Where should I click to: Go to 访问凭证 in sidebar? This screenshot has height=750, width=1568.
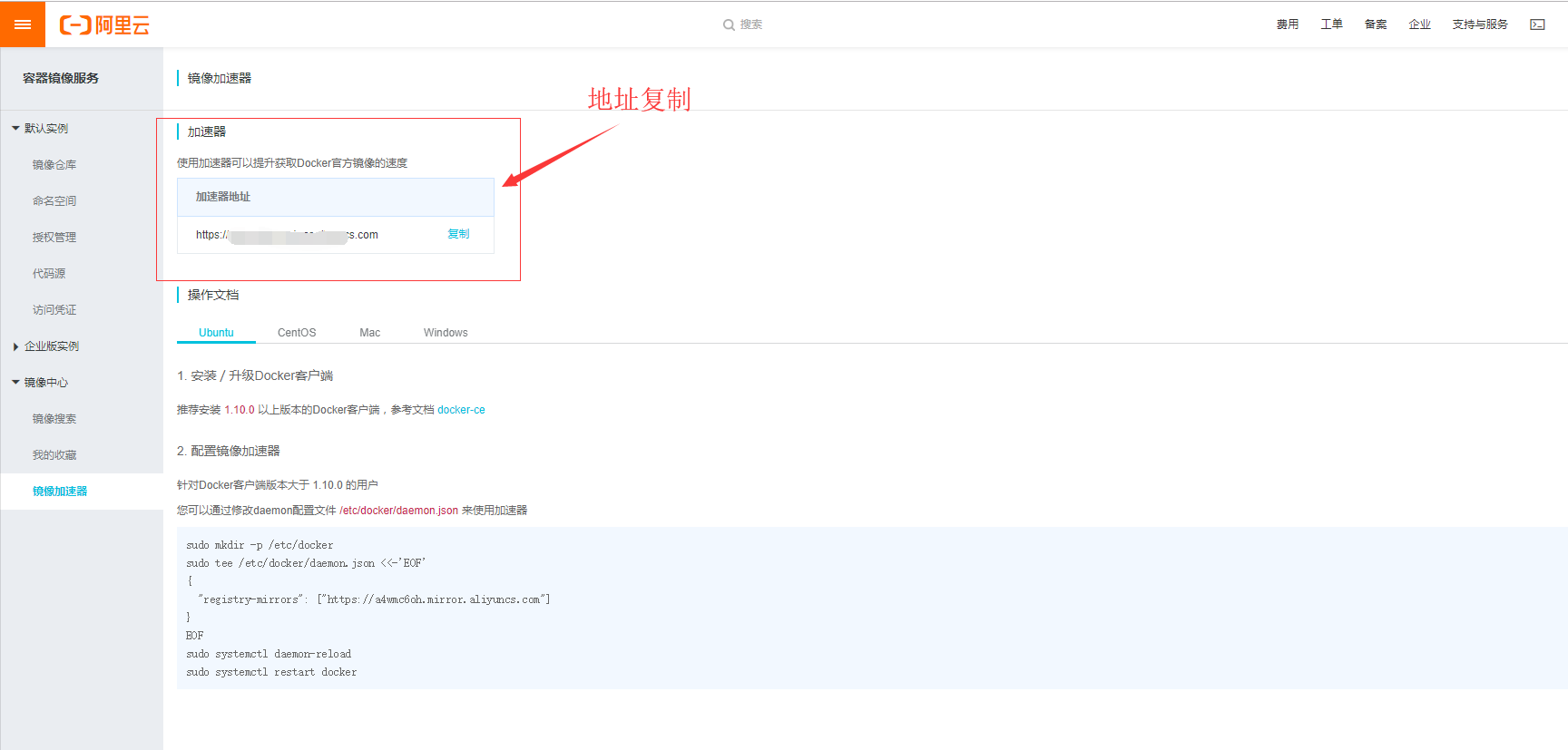click(x=54, y=310)
